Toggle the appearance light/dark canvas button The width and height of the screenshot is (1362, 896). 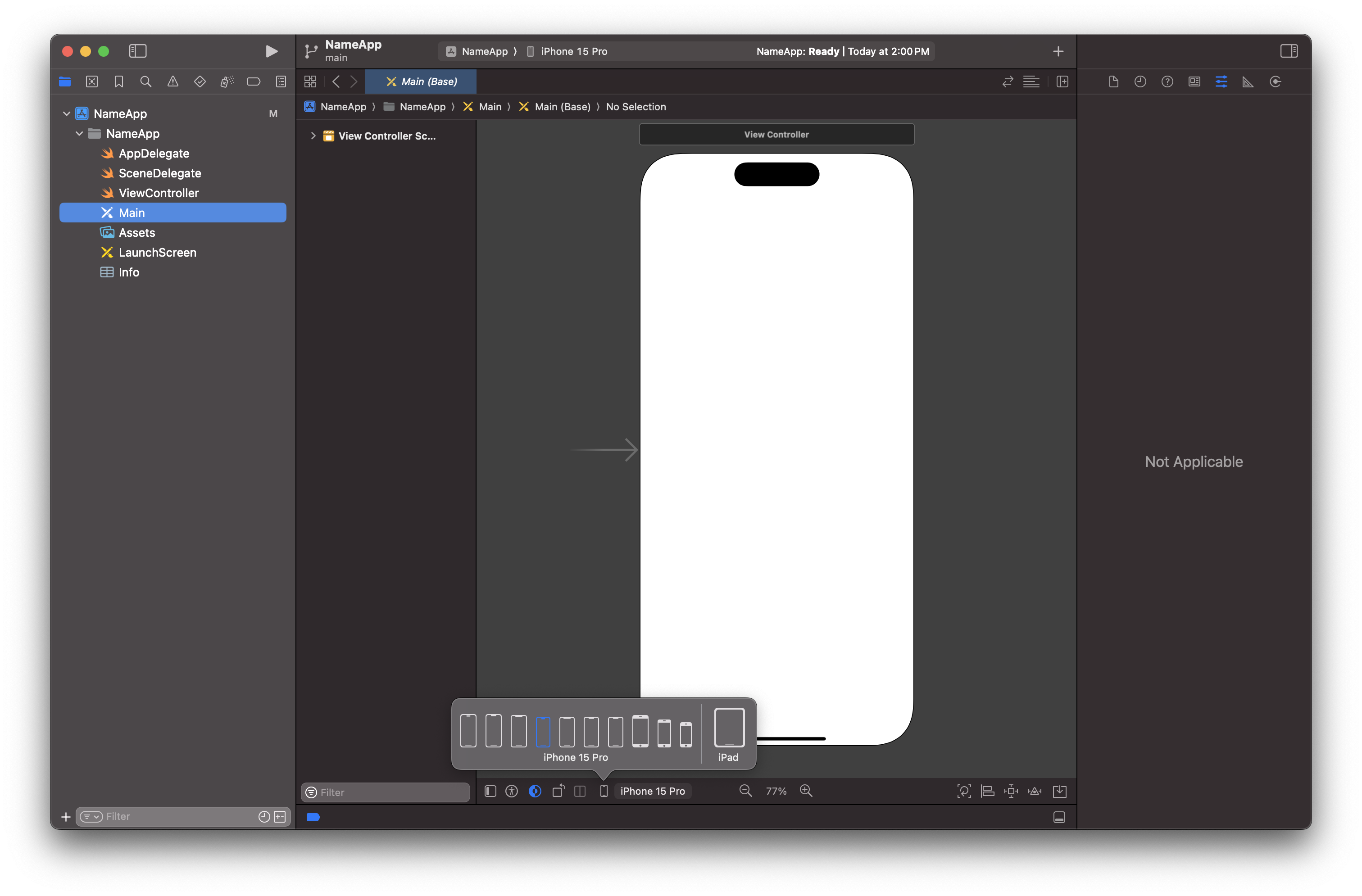tap(535, 791)
